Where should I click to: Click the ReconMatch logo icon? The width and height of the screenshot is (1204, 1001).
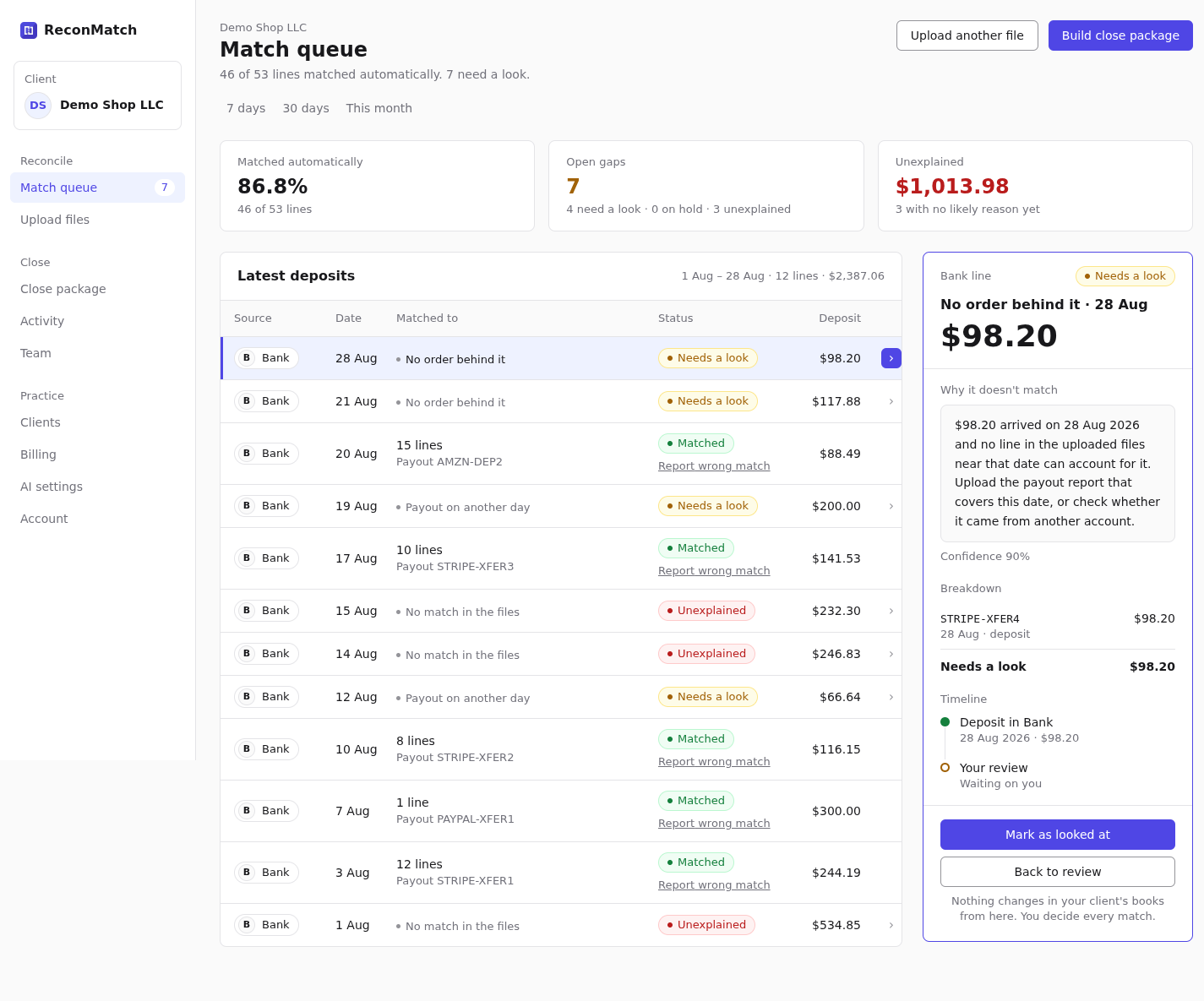coord(29,30)
